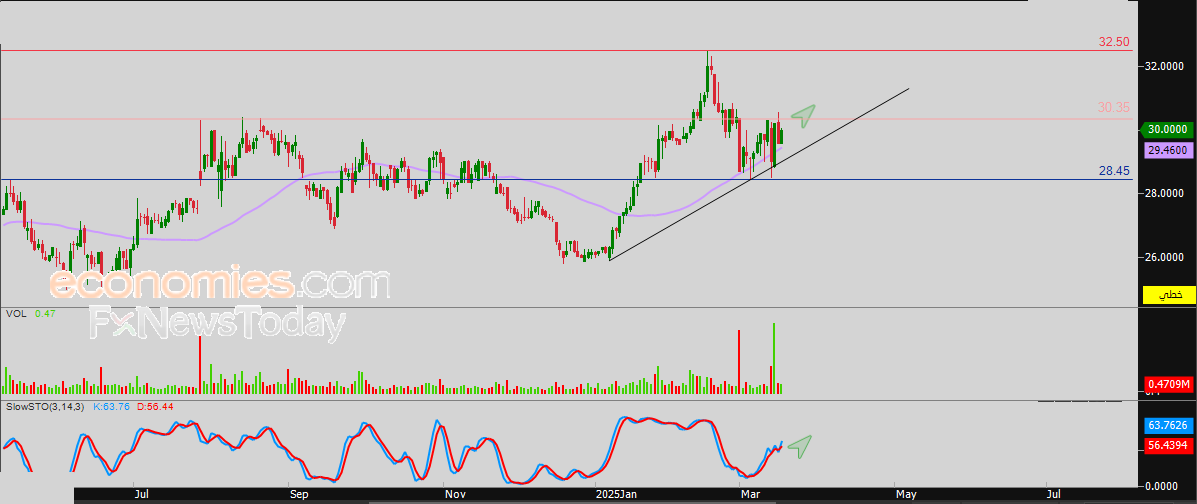Click the 32.0000 price axis value
The width and height of the screenshot is (1197, 504).
pyautogui.click(x=1166, y=67)
